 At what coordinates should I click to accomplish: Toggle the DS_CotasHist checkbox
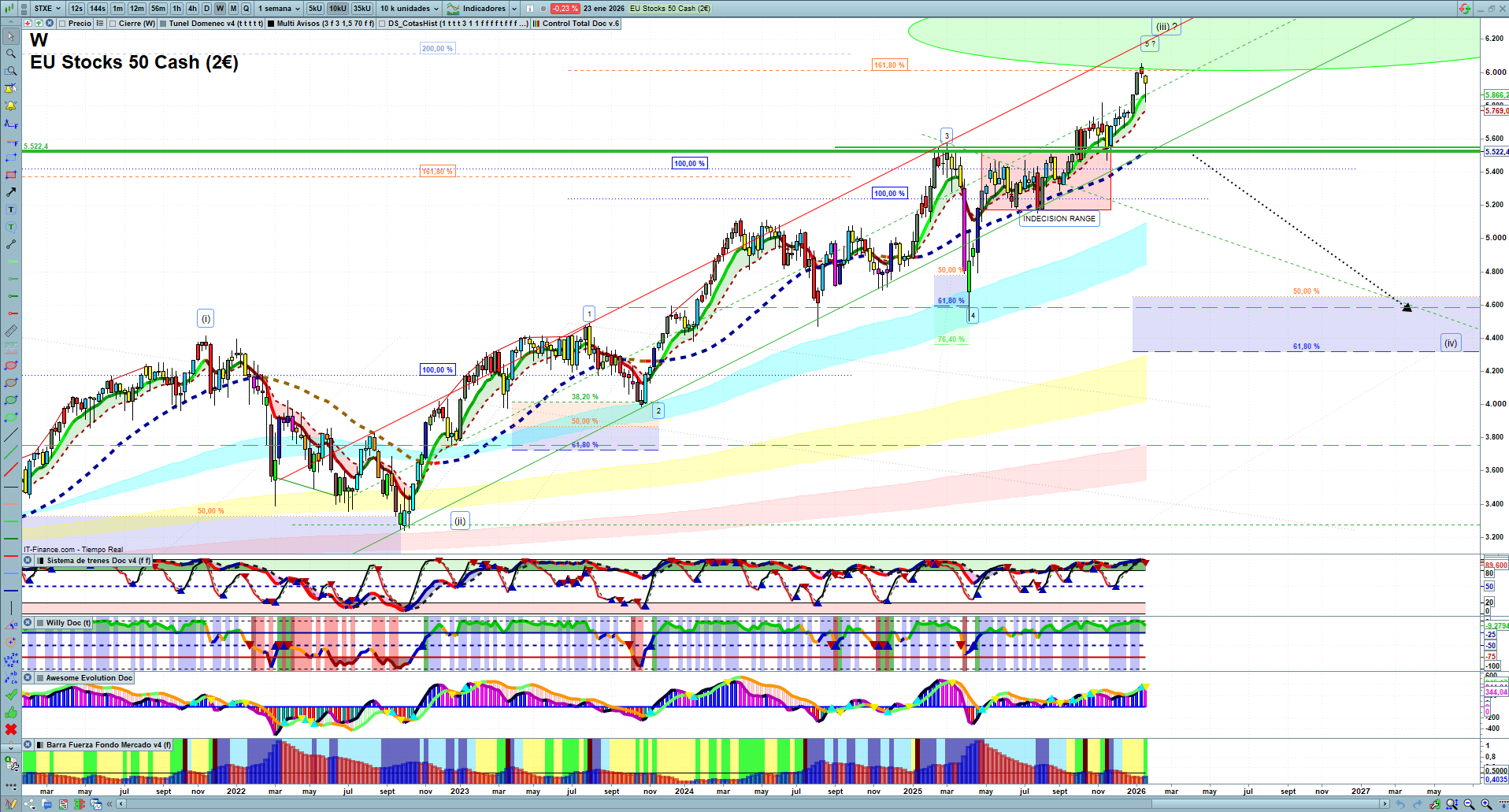click(x=382, y=24)
